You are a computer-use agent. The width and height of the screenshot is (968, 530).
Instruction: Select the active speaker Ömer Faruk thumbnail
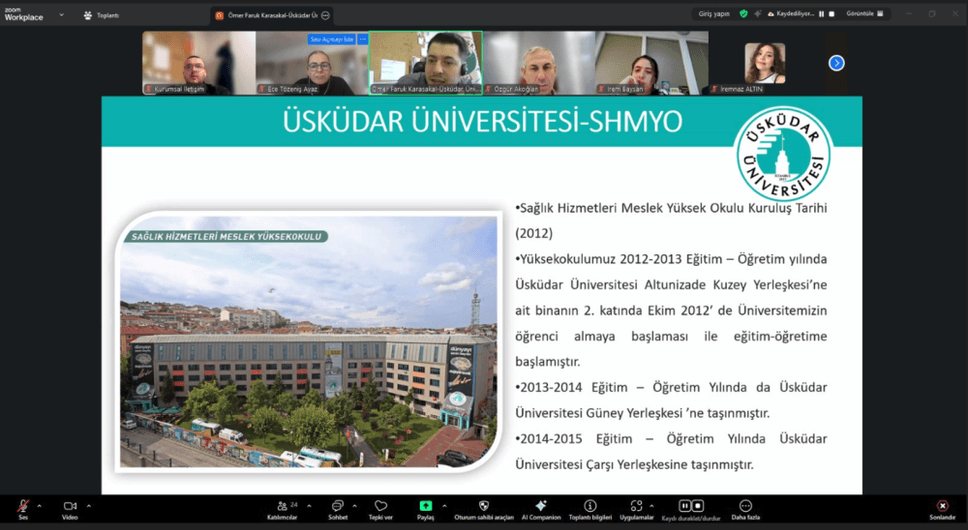click(425, 63)
